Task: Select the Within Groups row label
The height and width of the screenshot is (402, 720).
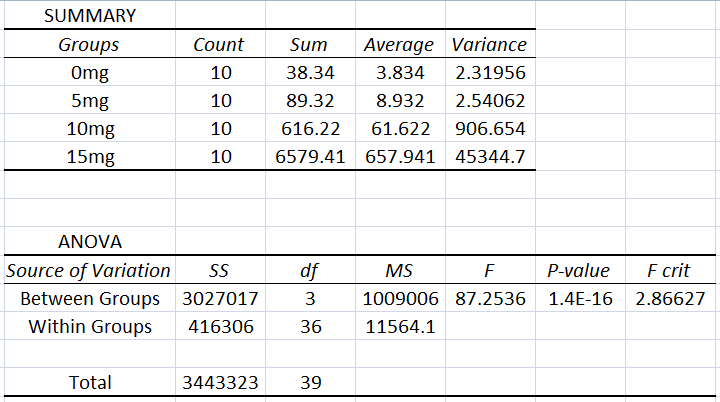Action: click(x=88, y=327)
